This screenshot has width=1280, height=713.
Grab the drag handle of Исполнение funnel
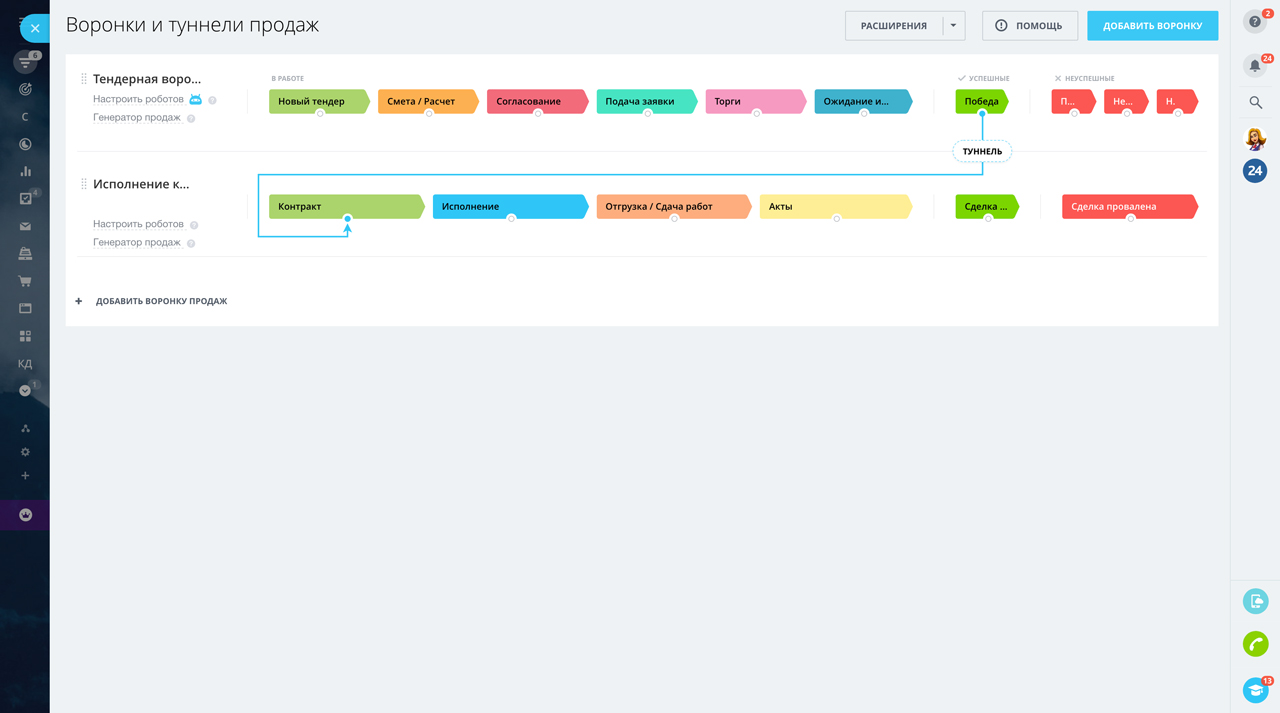pyautogui.click(x=83, y=184)
